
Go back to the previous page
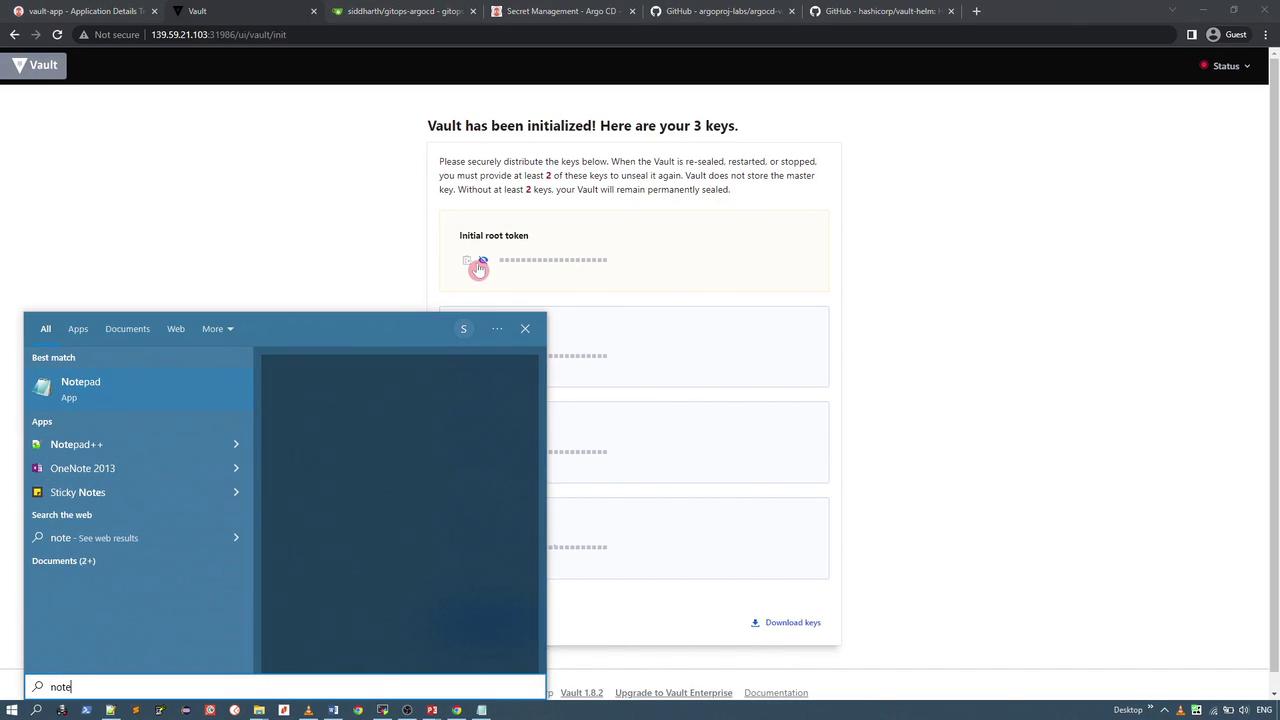pyautogui.click(x=14, y=35)
